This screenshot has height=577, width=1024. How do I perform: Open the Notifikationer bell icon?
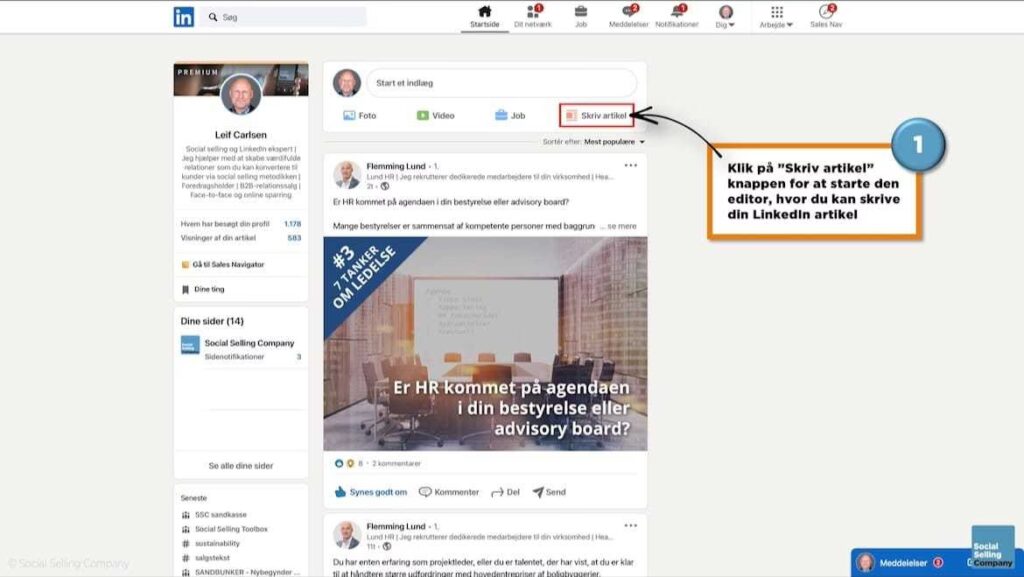click(677, 13)
